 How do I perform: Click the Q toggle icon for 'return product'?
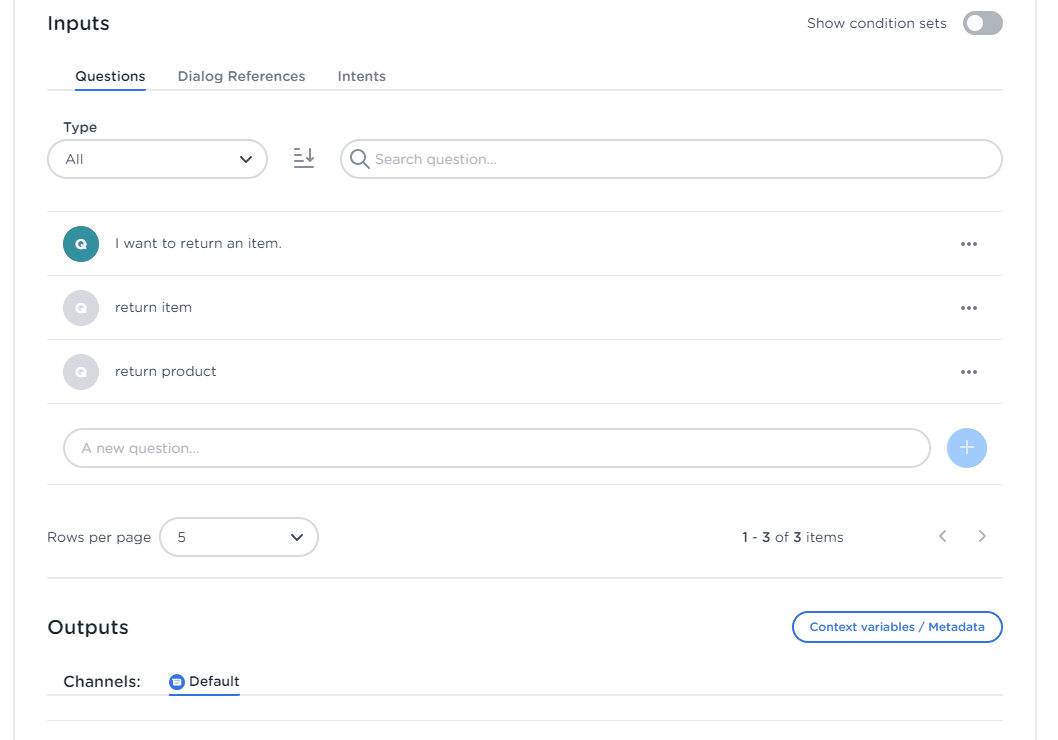pyautogui.click(x=81, y=371)
